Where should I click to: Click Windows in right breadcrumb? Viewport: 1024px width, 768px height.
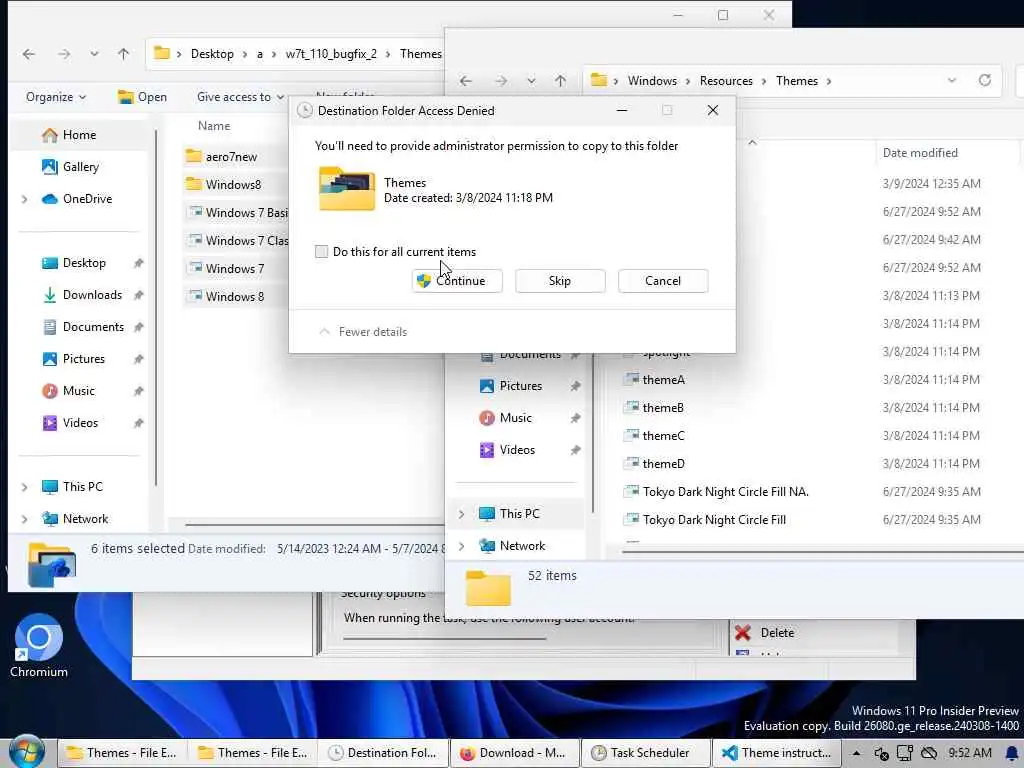(652, 80)
